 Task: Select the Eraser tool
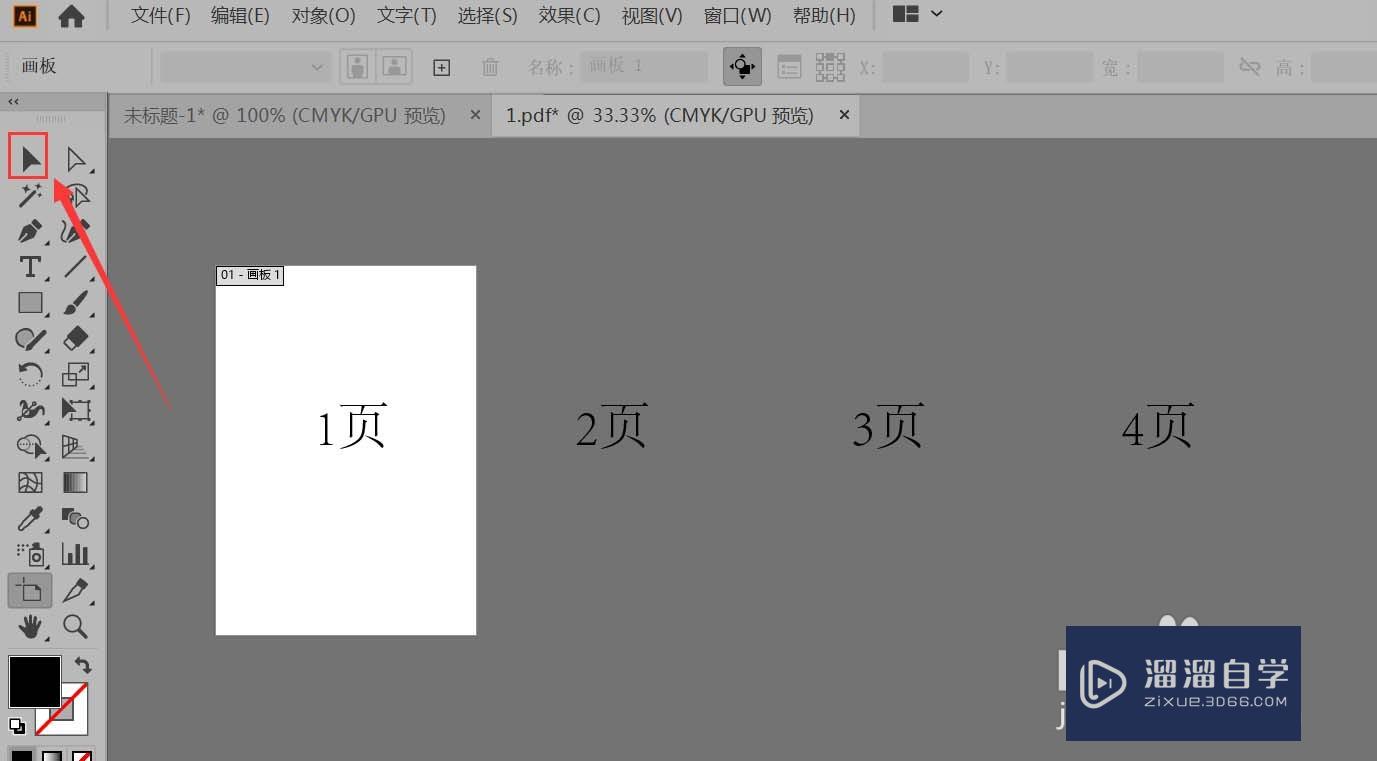click(76, 339)
